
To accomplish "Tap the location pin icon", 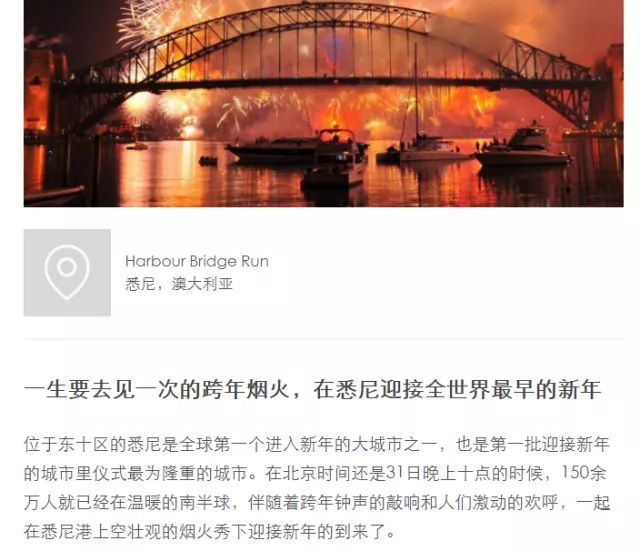I will point(67,273).
